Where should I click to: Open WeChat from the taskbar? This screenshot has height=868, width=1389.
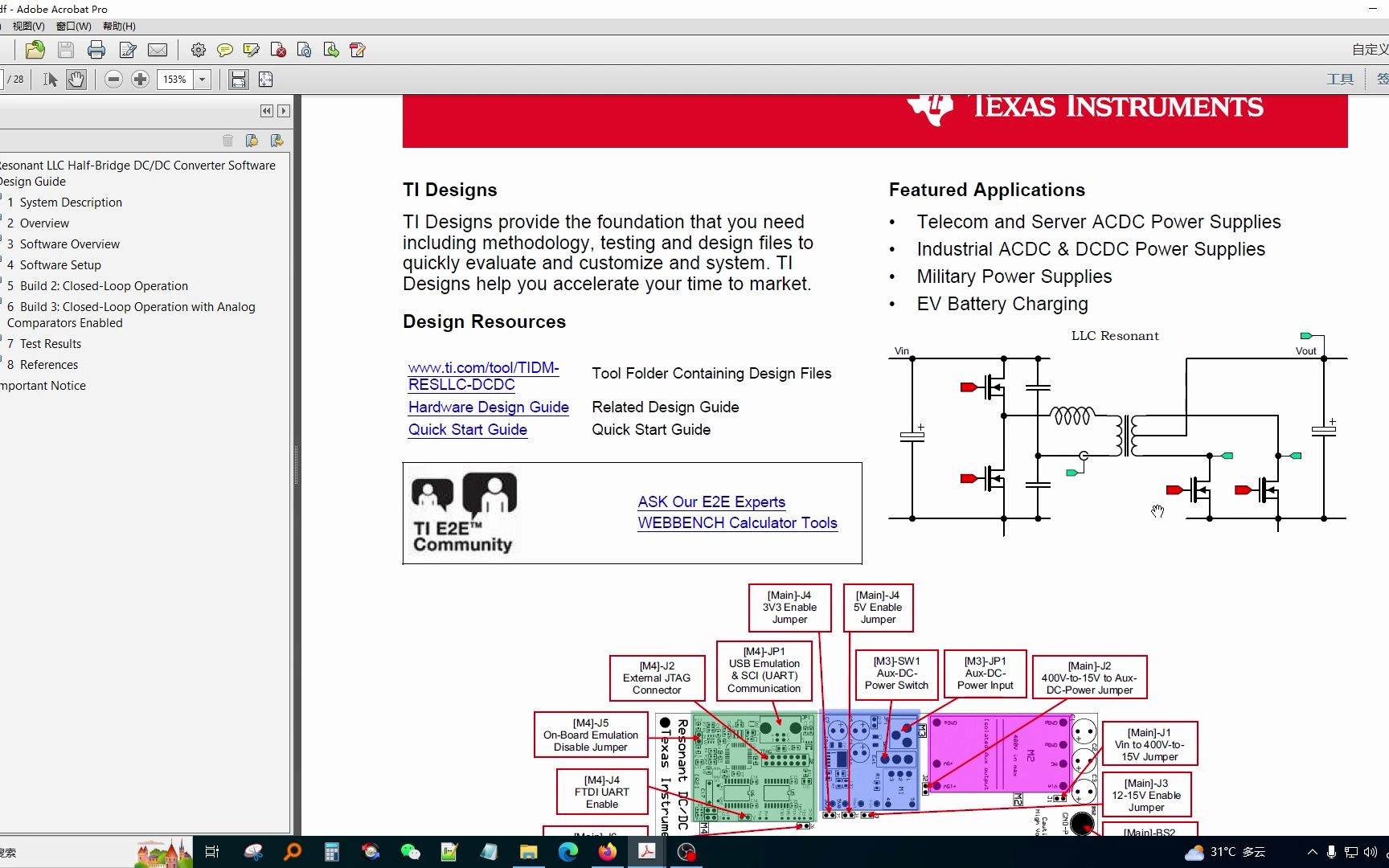click(410, 852)
